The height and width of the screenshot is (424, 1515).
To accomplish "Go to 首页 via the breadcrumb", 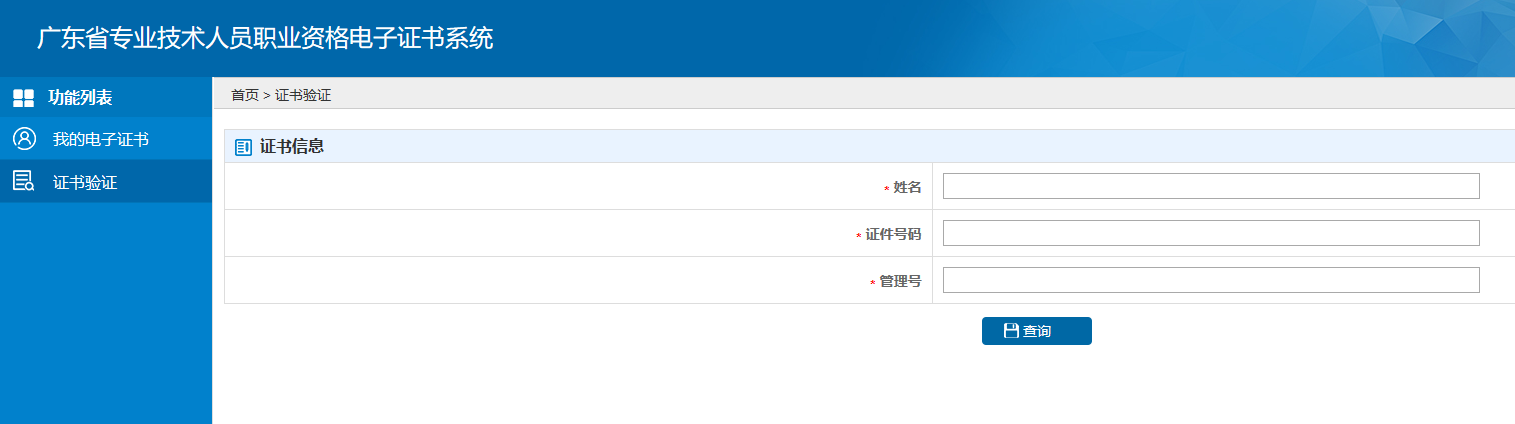I will (244, 95).
